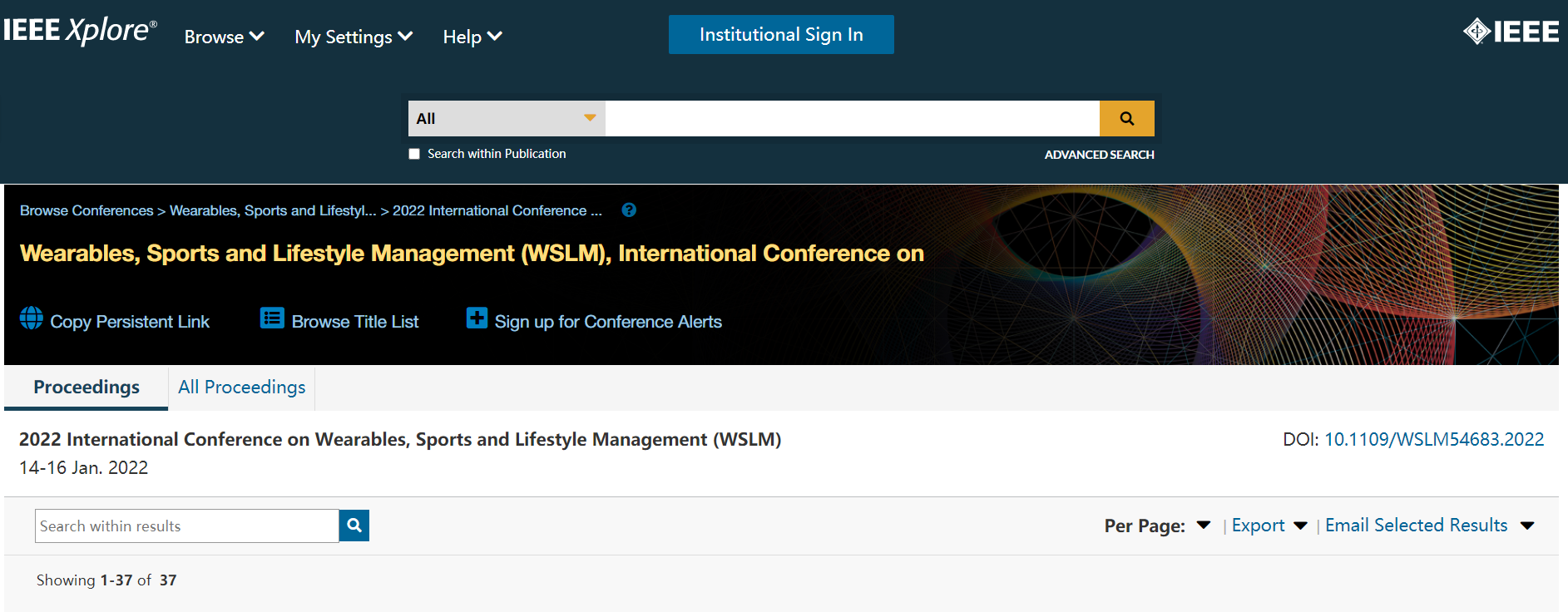This screenshot has height=612, width=1568.
Task: Switch to the All Proceedings tab
Action: click(241, 387)
